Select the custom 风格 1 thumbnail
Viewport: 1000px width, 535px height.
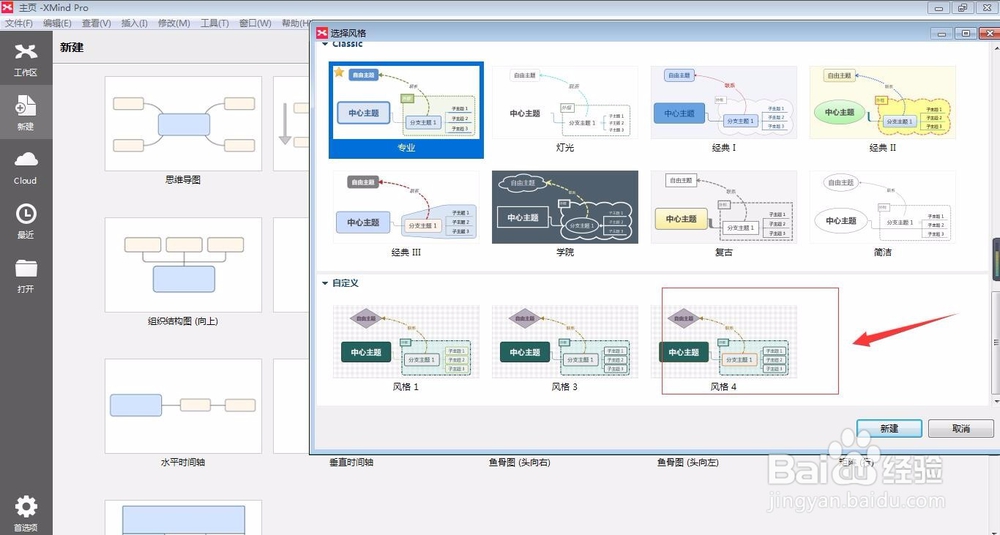pyautogui.click(x=406, y=341)
